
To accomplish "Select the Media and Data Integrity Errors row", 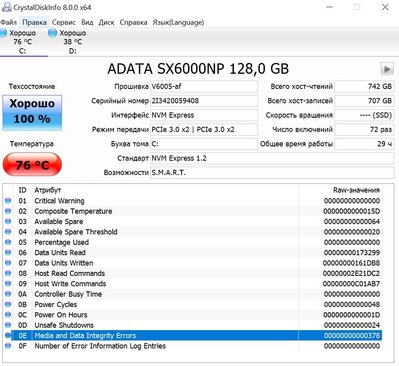I will pyautogui.click(x=197, y=335).
